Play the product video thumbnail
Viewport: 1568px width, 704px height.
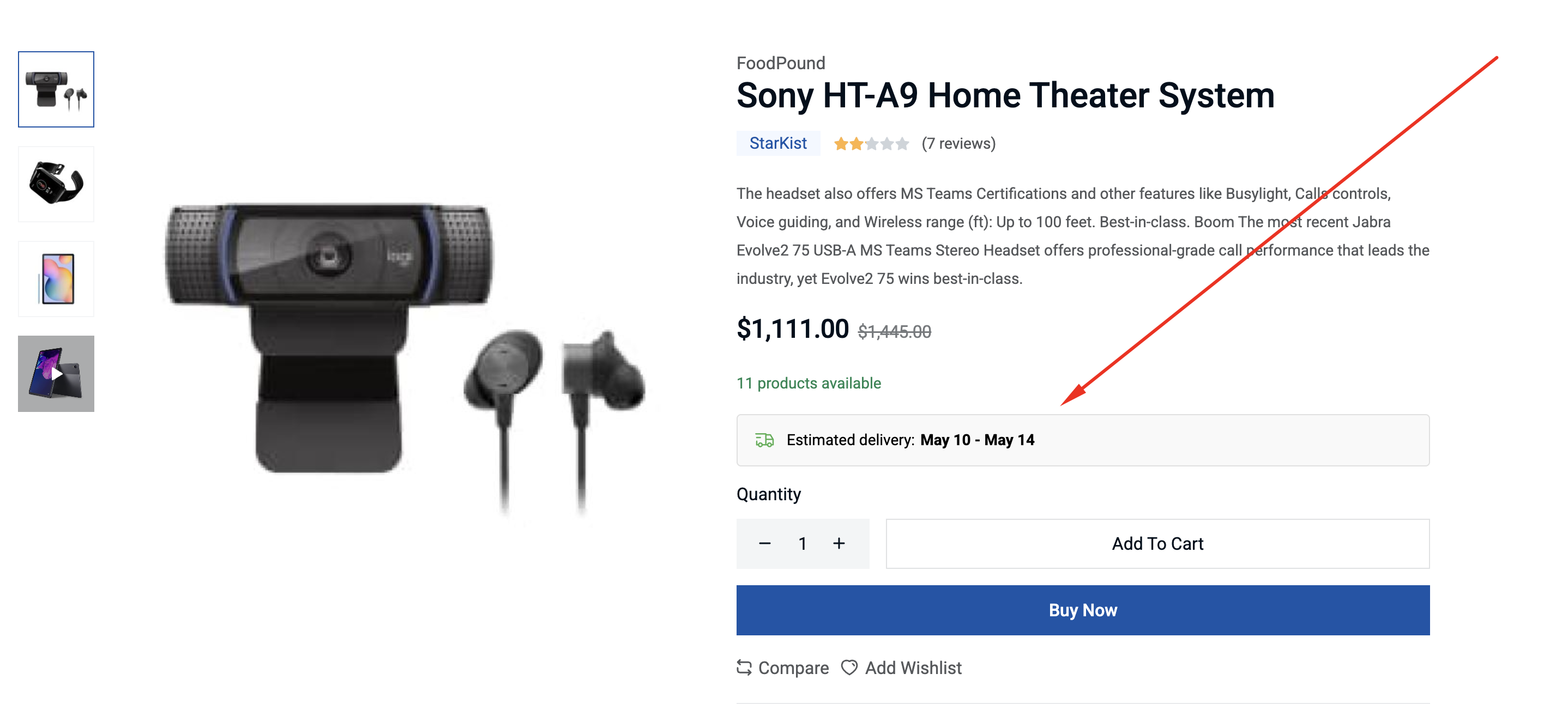tap(56, 374)
